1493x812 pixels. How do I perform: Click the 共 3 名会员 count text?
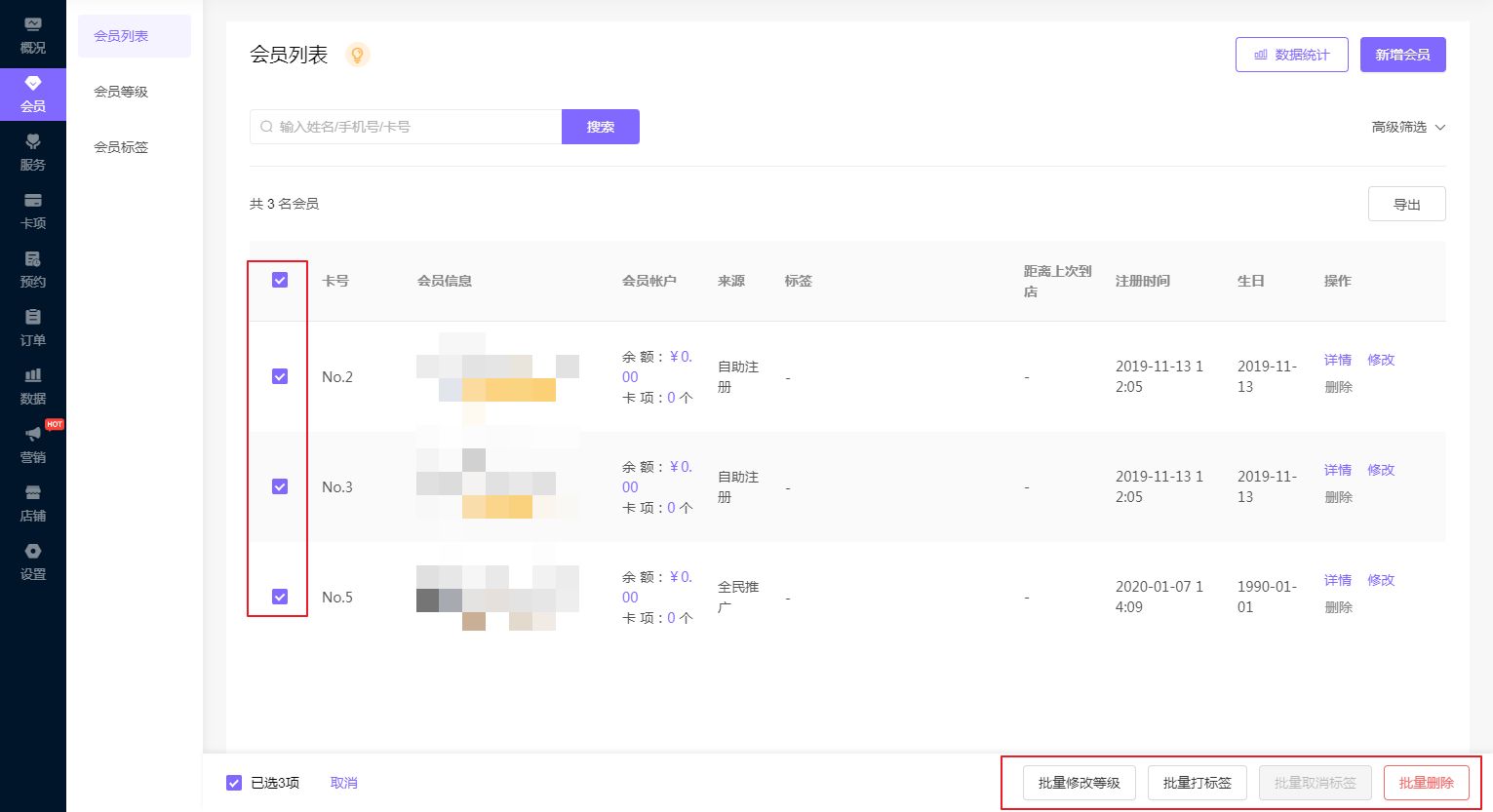284,204
